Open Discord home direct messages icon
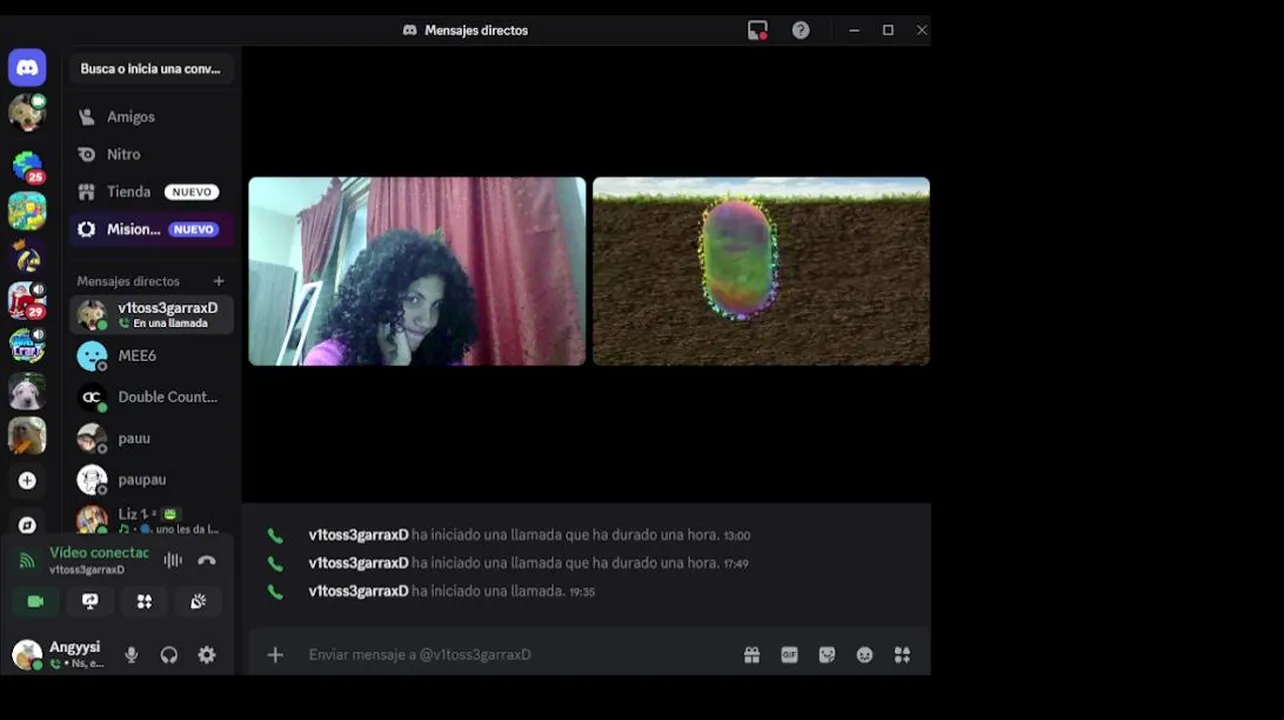Screen dimensions: 1284x720 pyautogui.click(x=27, y=68)
